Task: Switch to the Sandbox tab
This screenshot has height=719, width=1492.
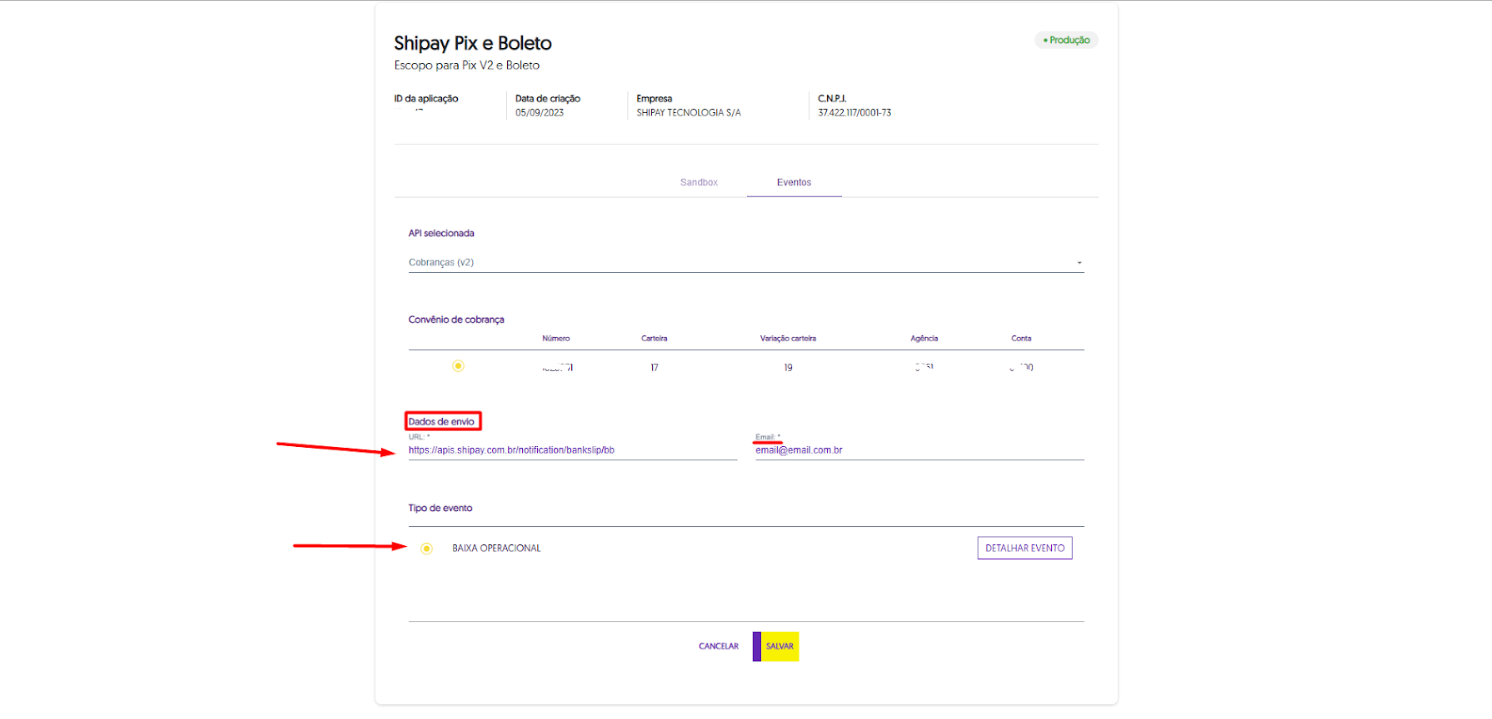Action: click(x=699, y=183)
